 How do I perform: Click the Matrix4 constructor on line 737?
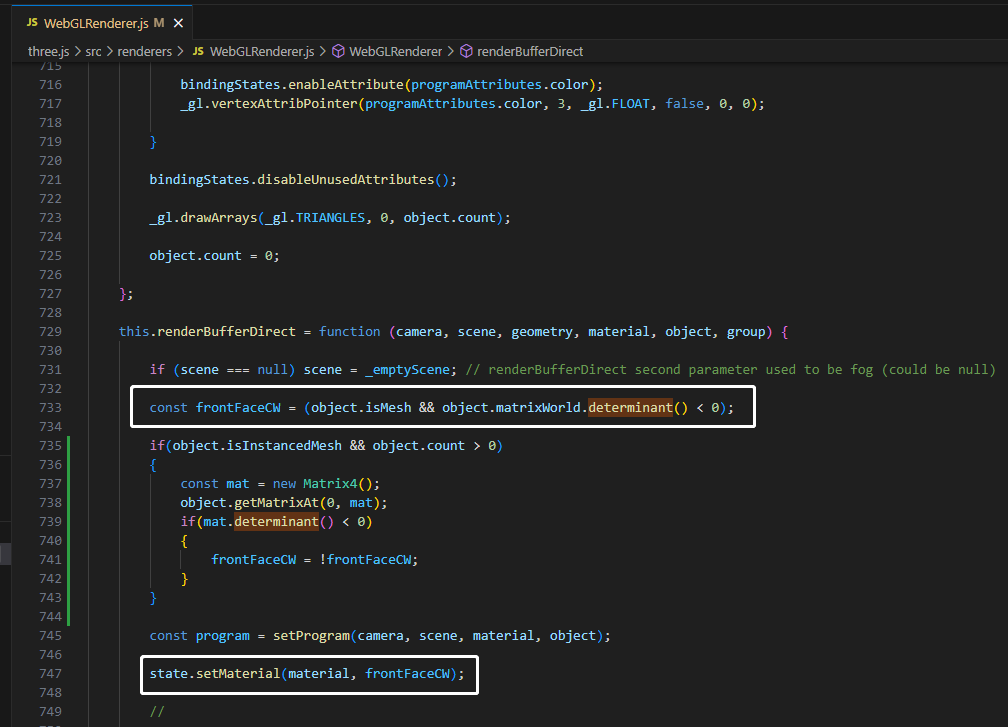click(330, 483)
